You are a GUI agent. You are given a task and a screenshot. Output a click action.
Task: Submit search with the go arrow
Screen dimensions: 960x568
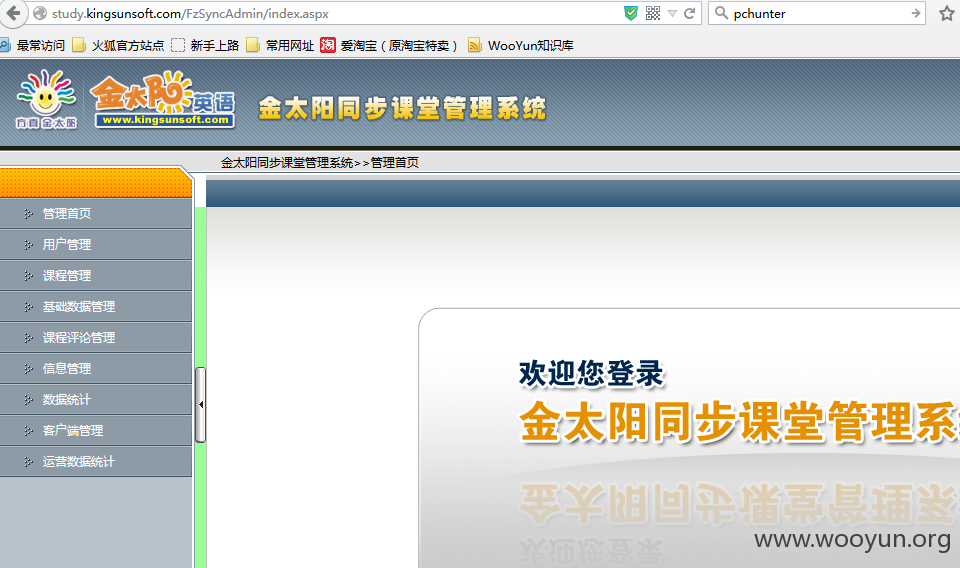[915, 13]
